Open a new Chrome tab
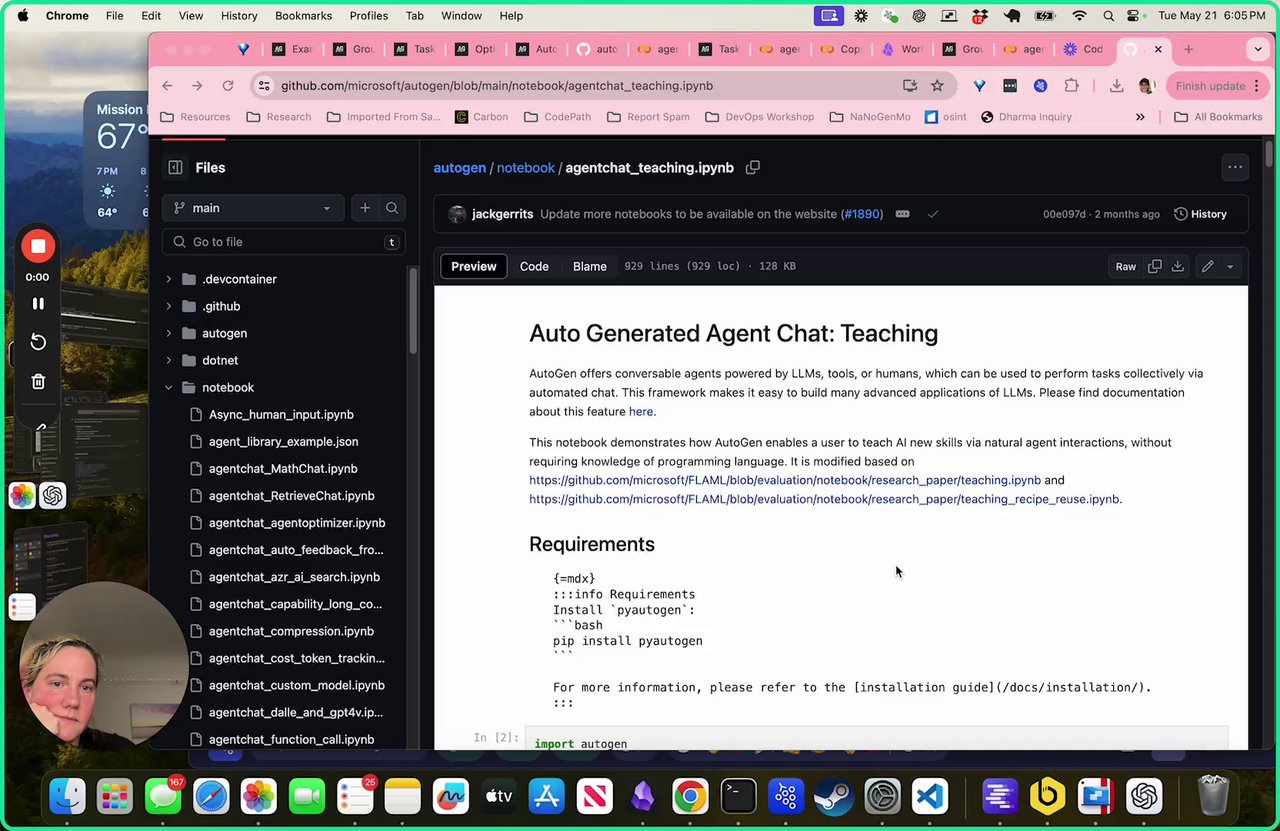The width and height of the screenshot is (1280, 831). click(1188, 49)
